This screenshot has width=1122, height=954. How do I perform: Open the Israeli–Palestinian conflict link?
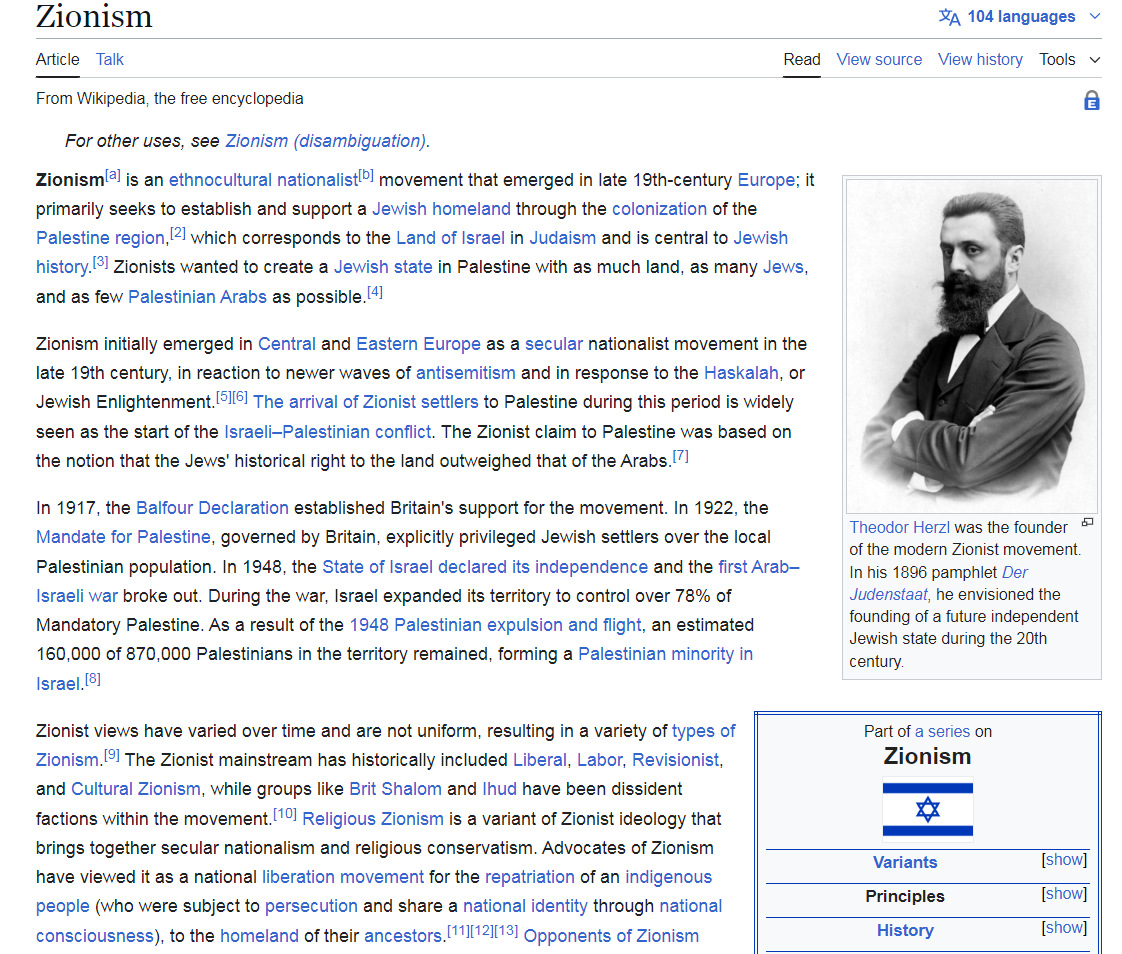coord(328,432)
